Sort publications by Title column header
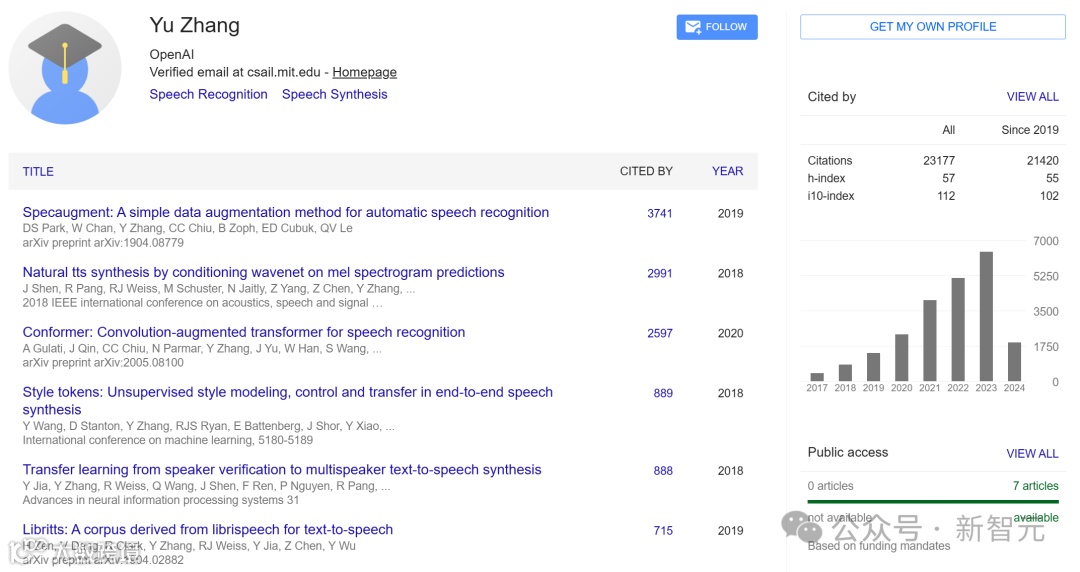The image size is (1080, 572). 38,171
